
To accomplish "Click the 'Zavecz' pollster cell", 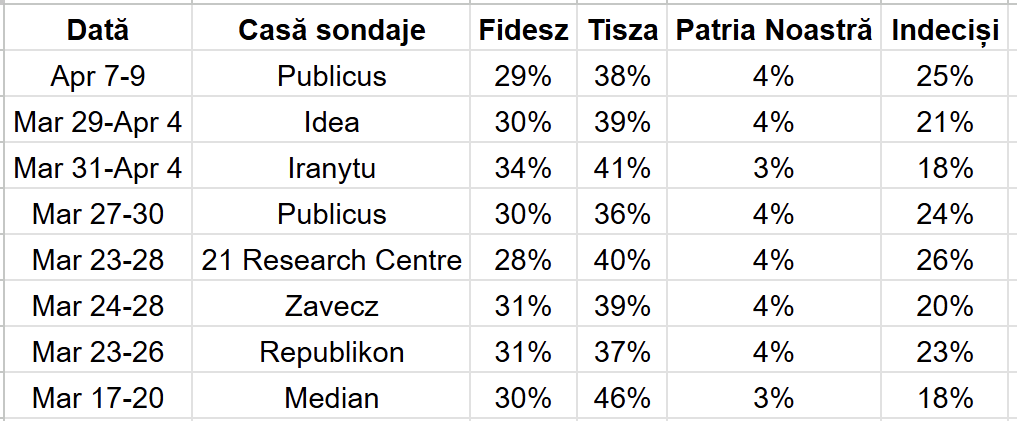I will (331, 306).
